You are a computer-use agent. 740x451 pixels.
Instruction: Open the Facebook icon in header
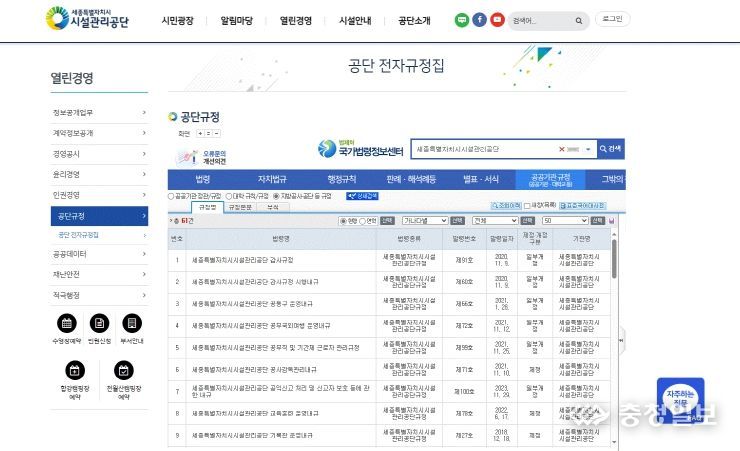[479, 20]
